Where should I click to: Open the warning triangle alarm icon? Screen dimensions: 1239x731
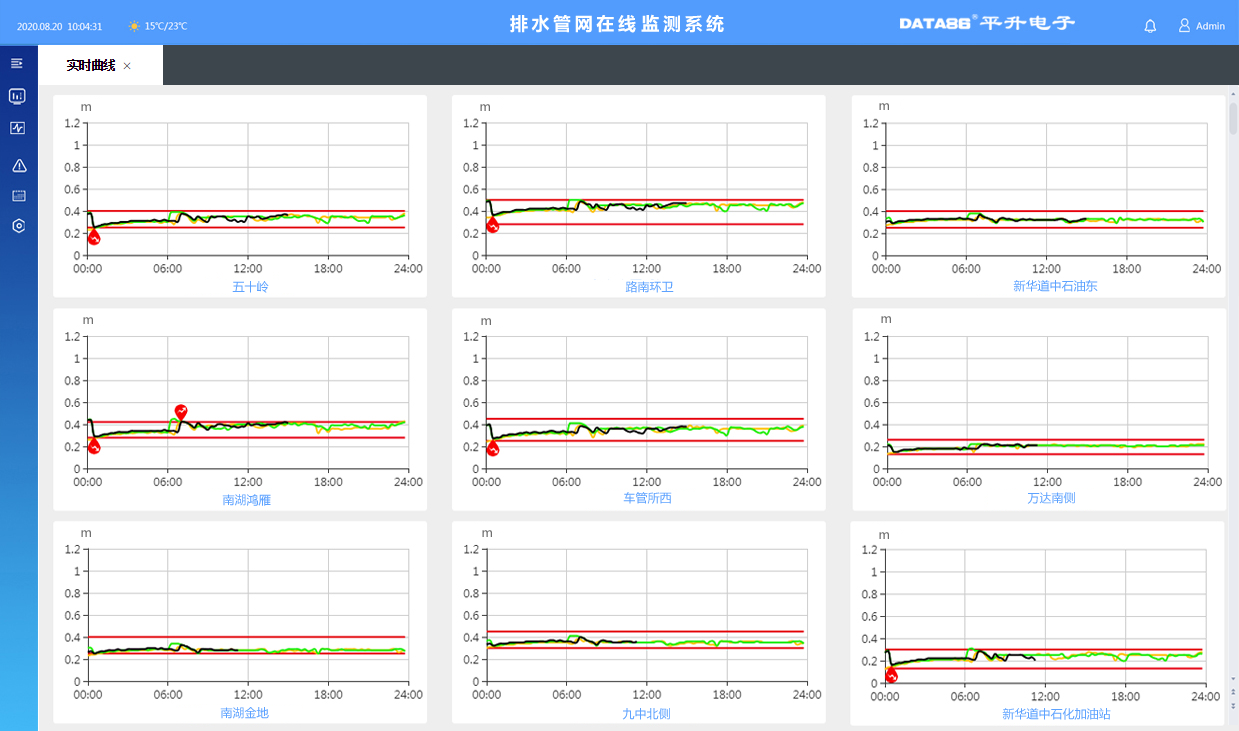[18, 165]
